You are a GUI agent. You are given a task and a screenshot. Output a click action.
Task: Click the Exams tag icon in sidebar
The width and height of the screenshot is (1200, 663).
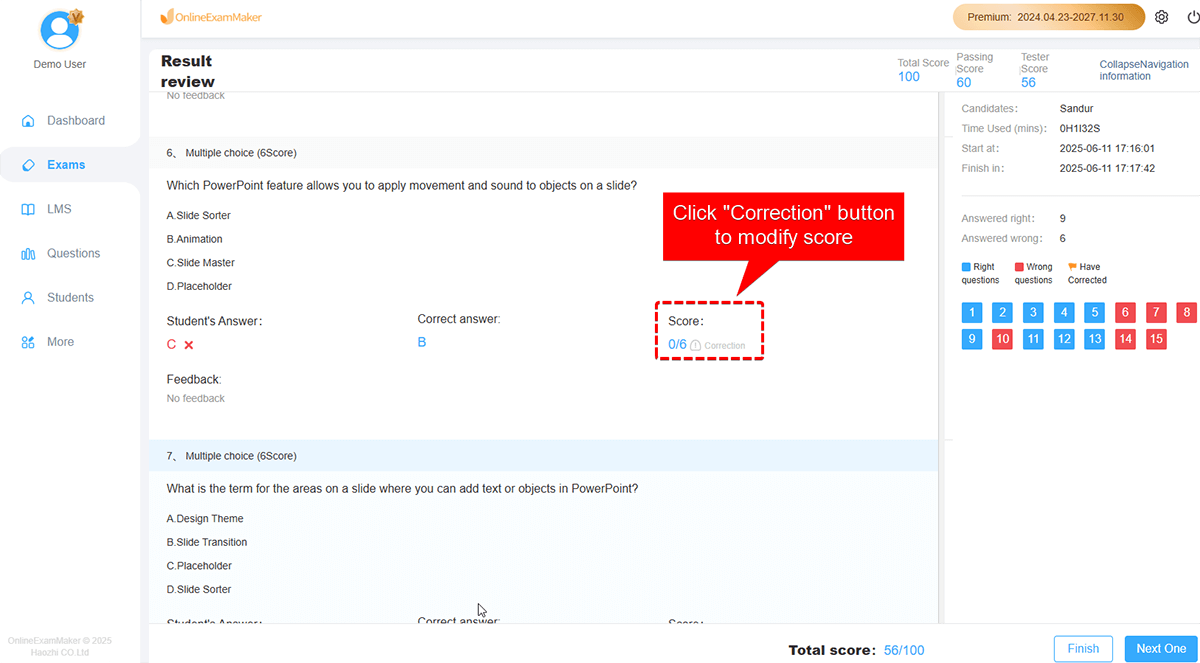pos(28,165)
